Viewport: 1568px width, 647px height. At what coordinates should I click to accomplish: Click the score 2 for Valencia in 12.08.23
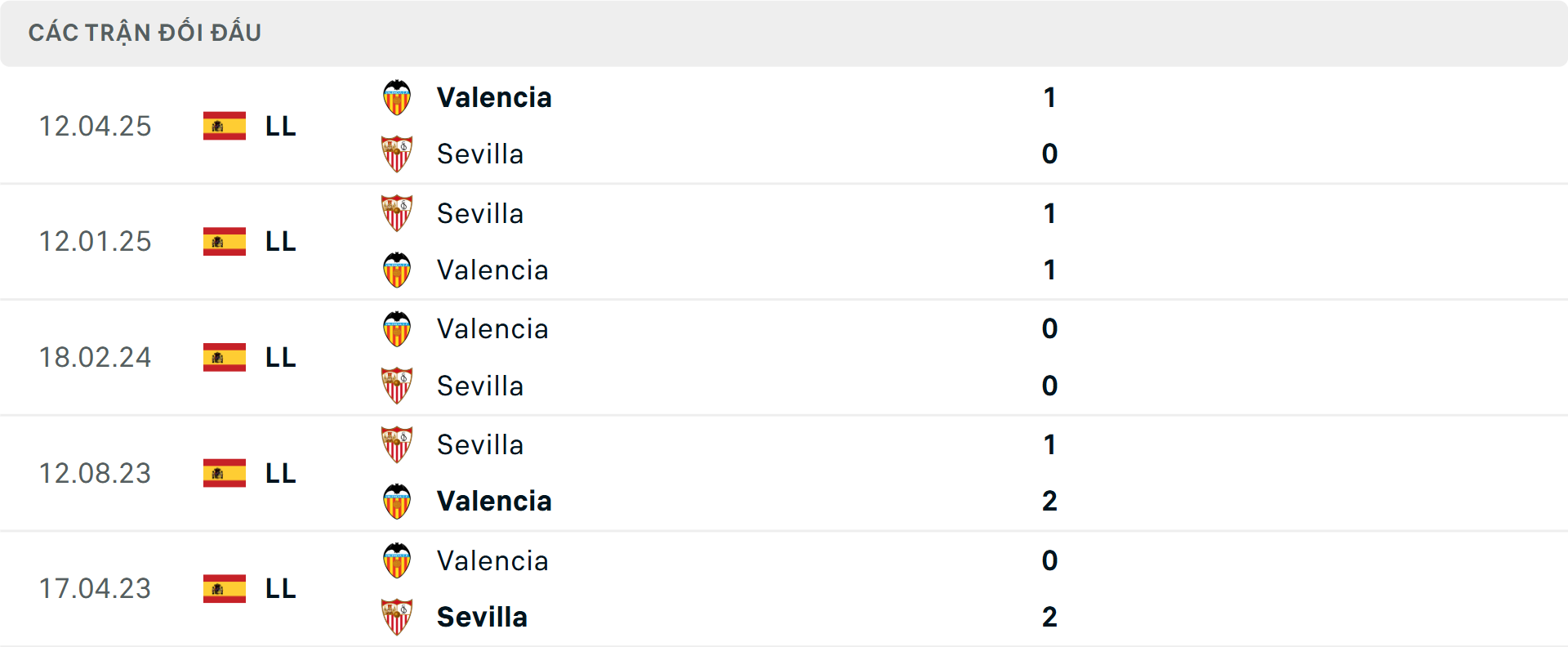1050,501
